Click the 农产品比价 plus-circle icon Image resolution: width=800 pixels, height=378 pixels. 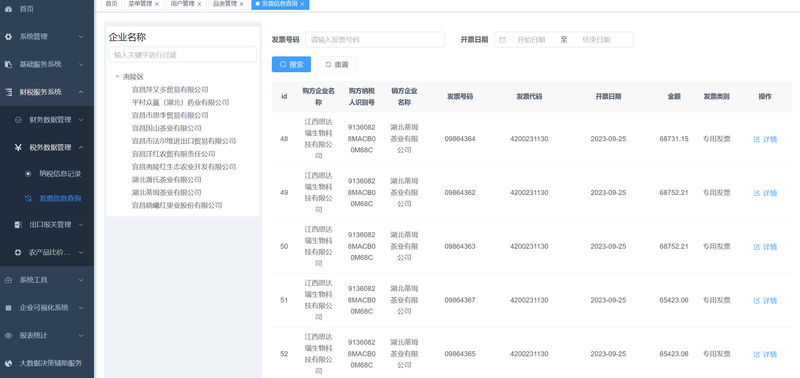pos(18,252)
